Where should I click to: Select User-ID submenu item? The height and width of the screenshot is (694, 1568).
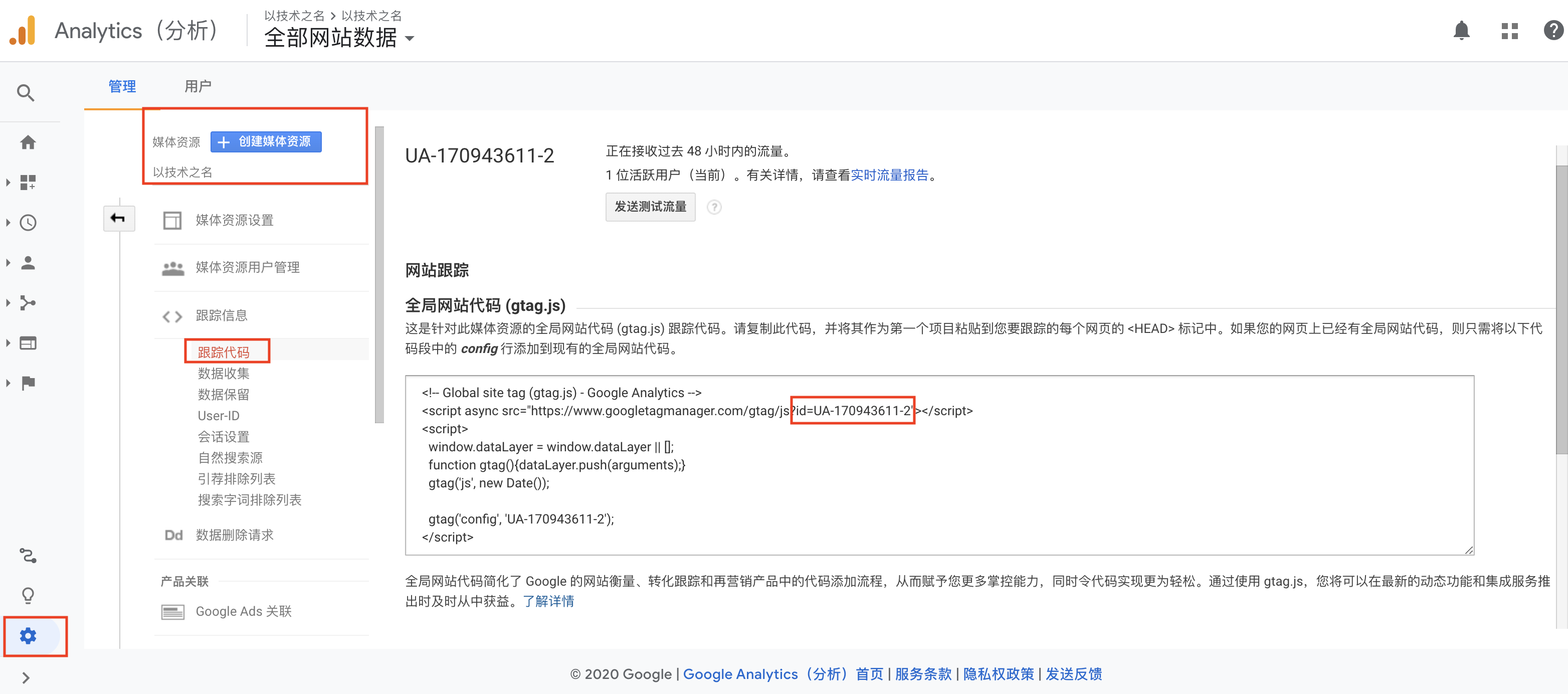219,416
